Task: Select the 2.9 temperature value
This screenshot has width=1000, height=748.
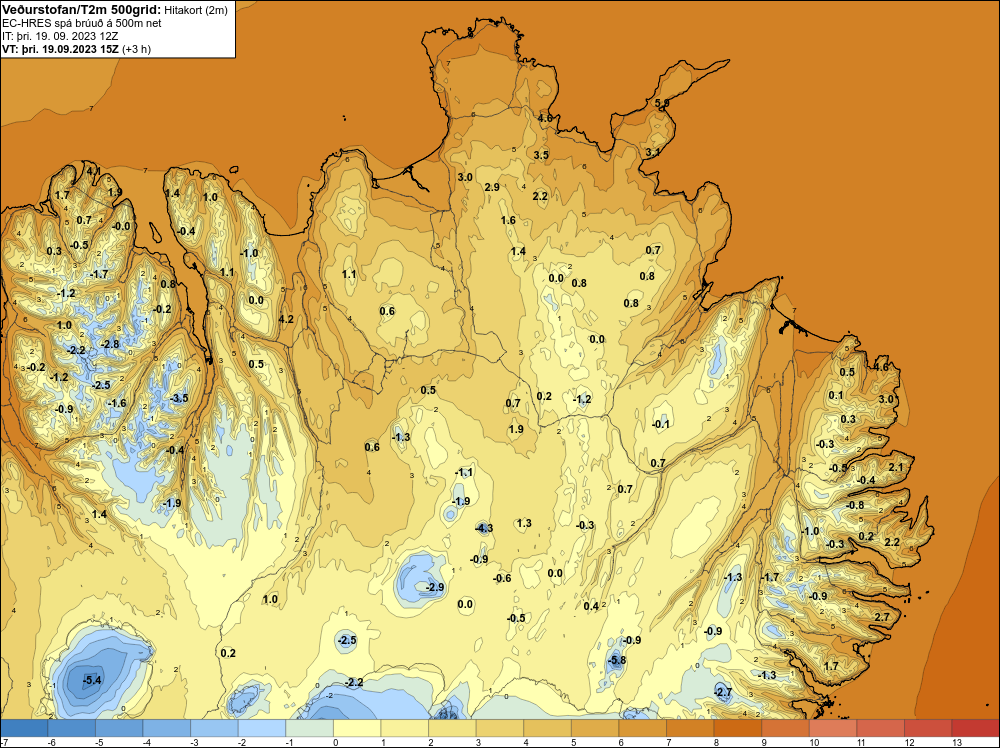Action: coord(492,187)
